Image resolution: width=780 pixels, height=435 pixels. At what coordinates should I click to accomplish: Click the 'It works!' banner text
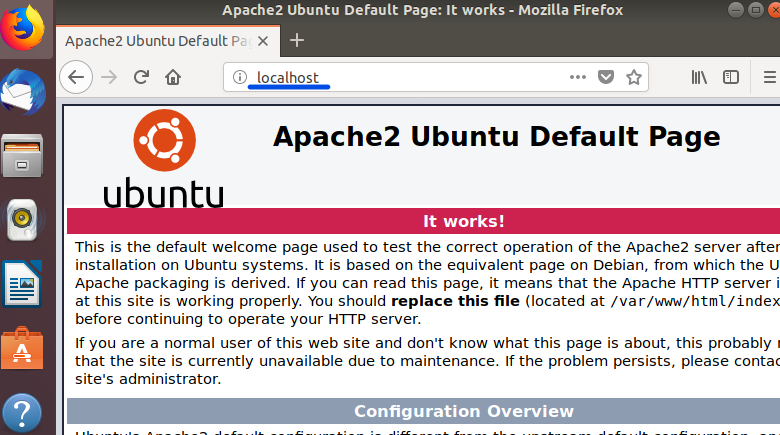tap(464, 221)
